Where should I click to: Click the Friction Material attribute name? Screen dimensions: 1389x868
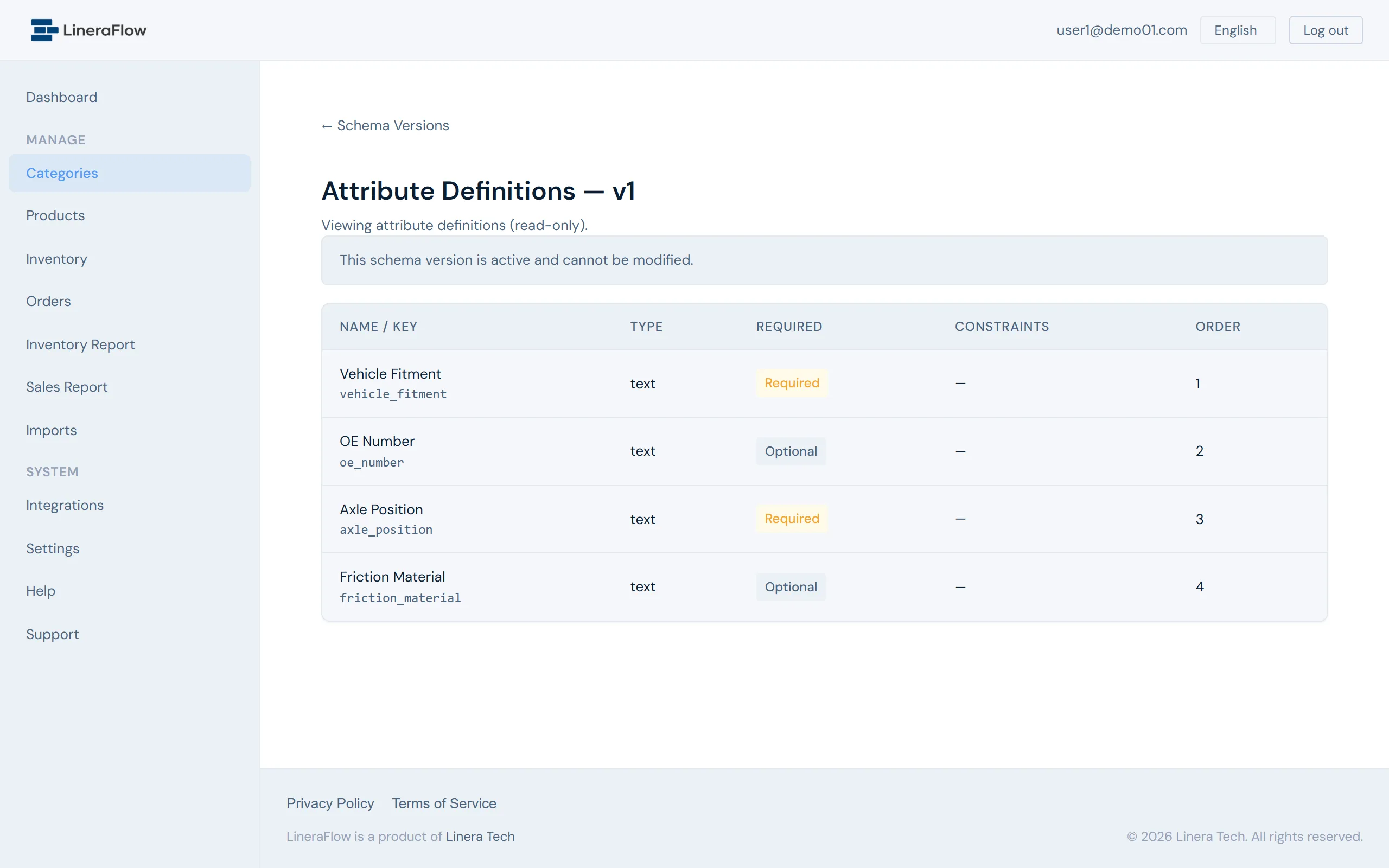392,576
